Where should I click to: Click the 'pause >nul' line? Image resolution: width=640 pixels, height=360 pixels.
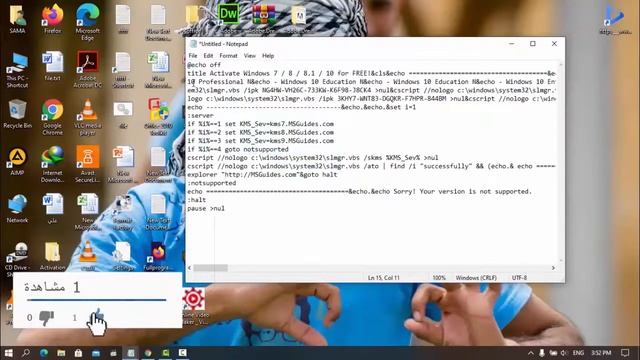(x=206, y=208)
